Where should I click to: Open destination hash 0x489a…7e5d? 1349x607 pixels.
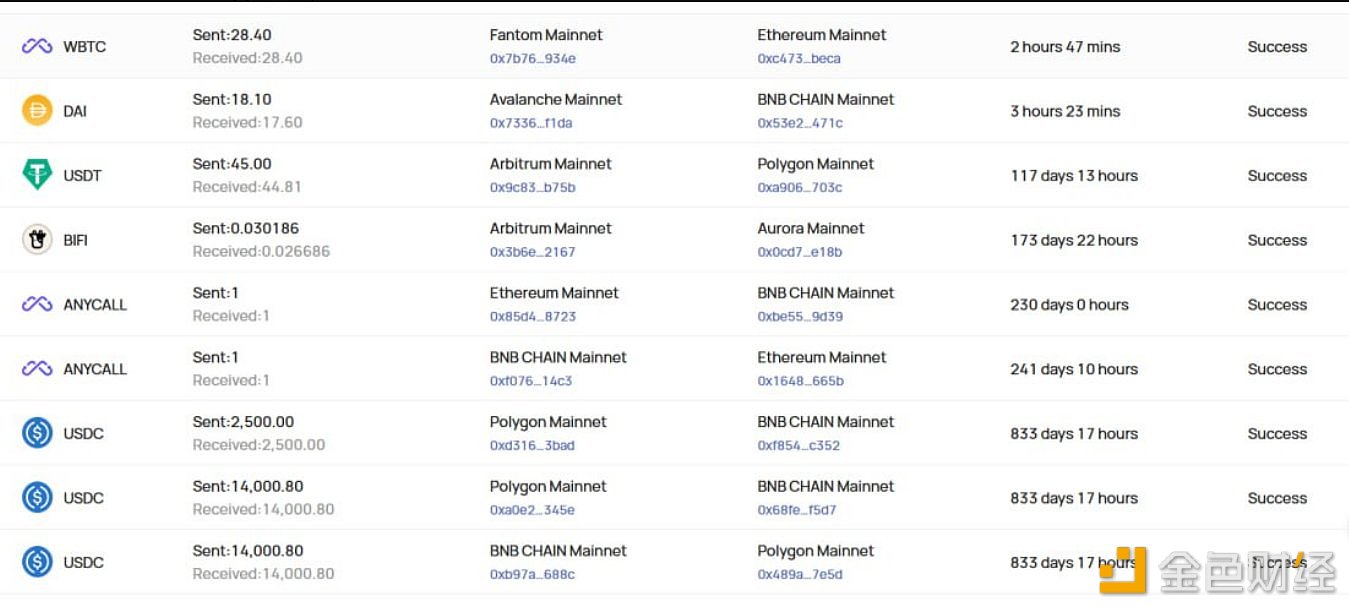coord(800,574)
